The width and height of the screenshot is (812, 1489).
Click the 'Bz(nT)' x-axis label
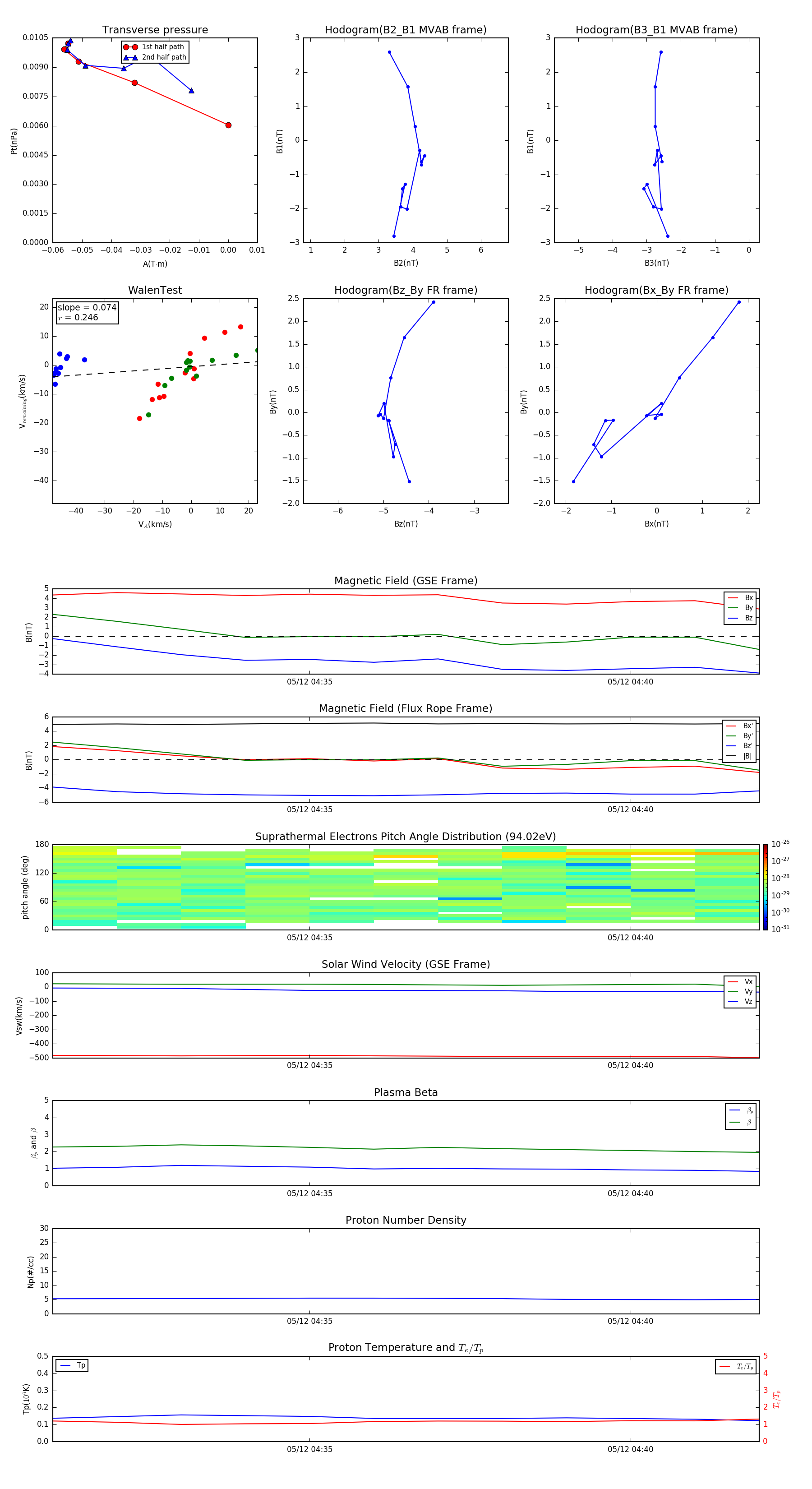click(406, 524)
